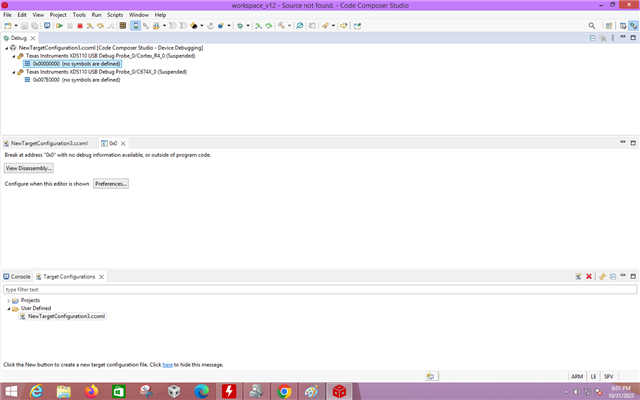
Task: Click the View Disassembly... button
Action: tap(29, 168)
